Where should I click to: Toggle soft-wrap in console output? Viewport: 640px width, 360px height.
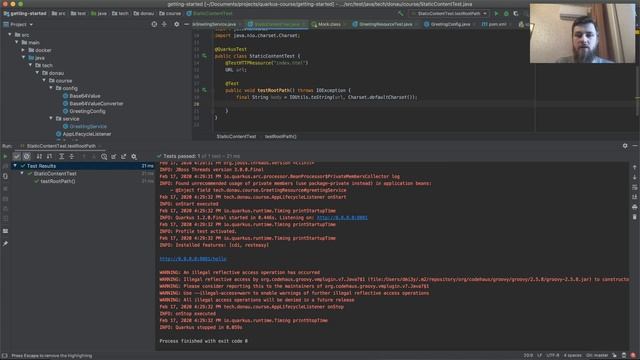635,187
